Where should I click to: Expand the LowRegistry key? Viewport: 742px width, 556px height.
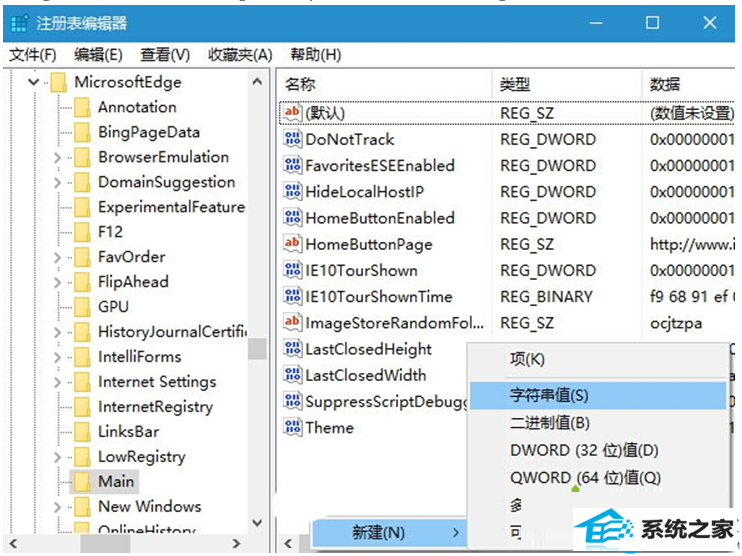tap(57, 457)
